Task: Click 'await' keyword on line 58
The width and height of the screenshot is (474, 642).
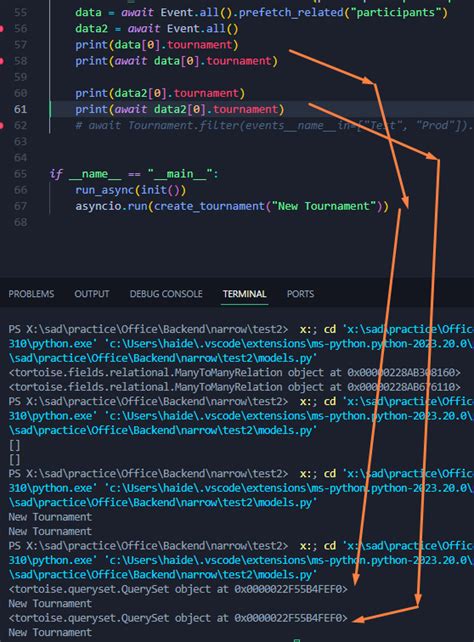Action: click(x=131, y=61)
